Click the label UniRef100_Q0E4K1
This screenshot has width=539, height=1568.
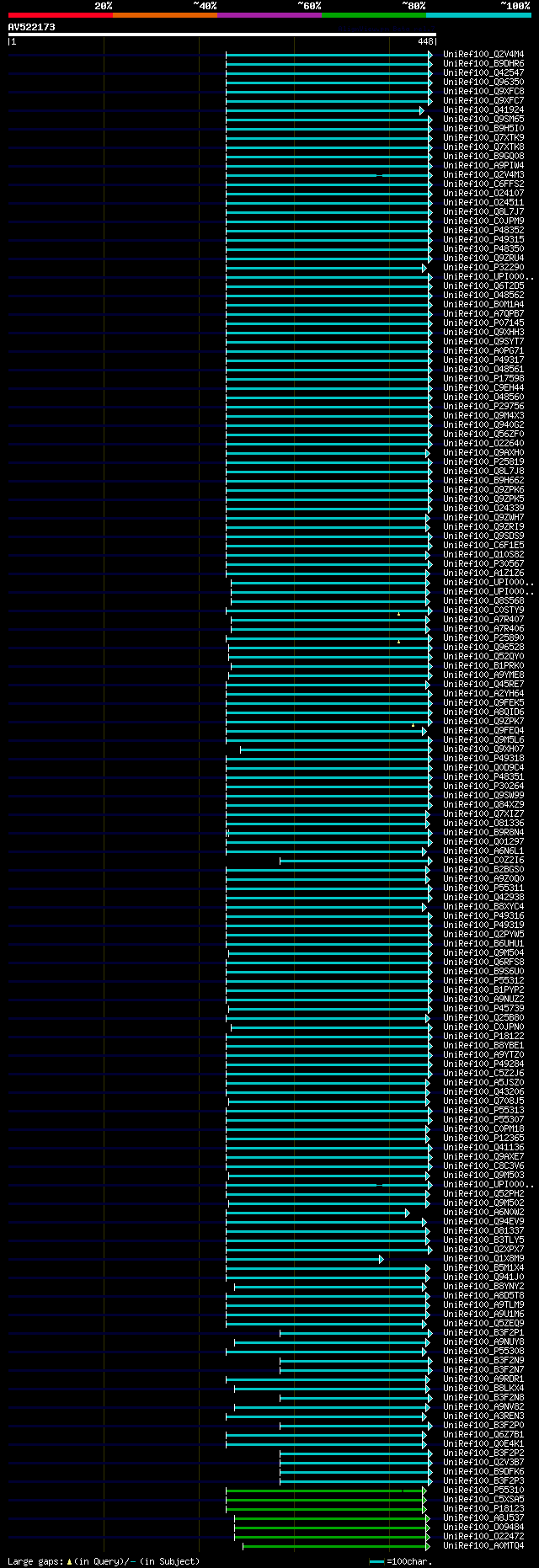coord(483,1444)
